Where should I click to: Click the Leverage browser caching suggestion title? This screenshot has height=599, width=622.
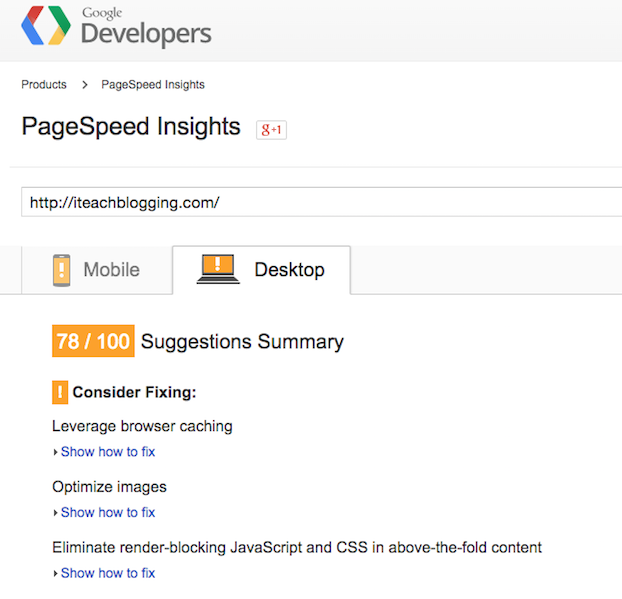(142, 426)
